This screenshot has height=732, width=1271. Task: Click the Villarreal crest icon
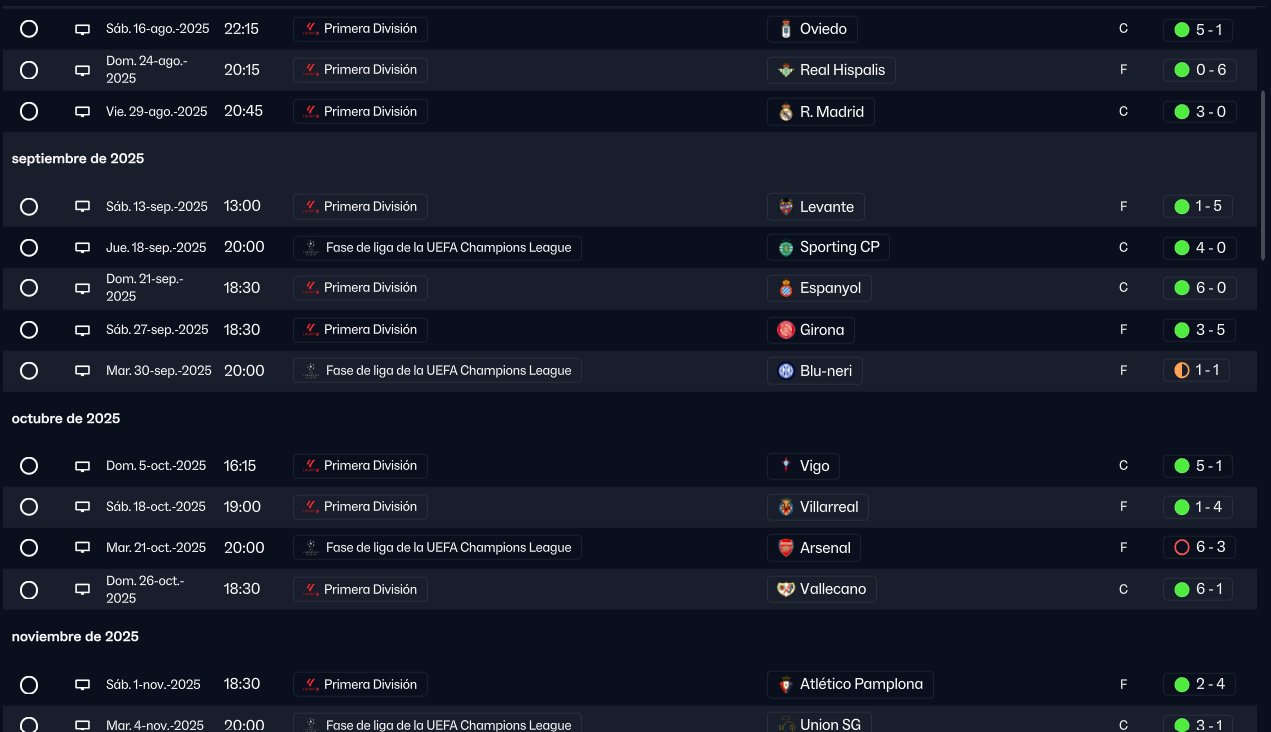(786, 507)
